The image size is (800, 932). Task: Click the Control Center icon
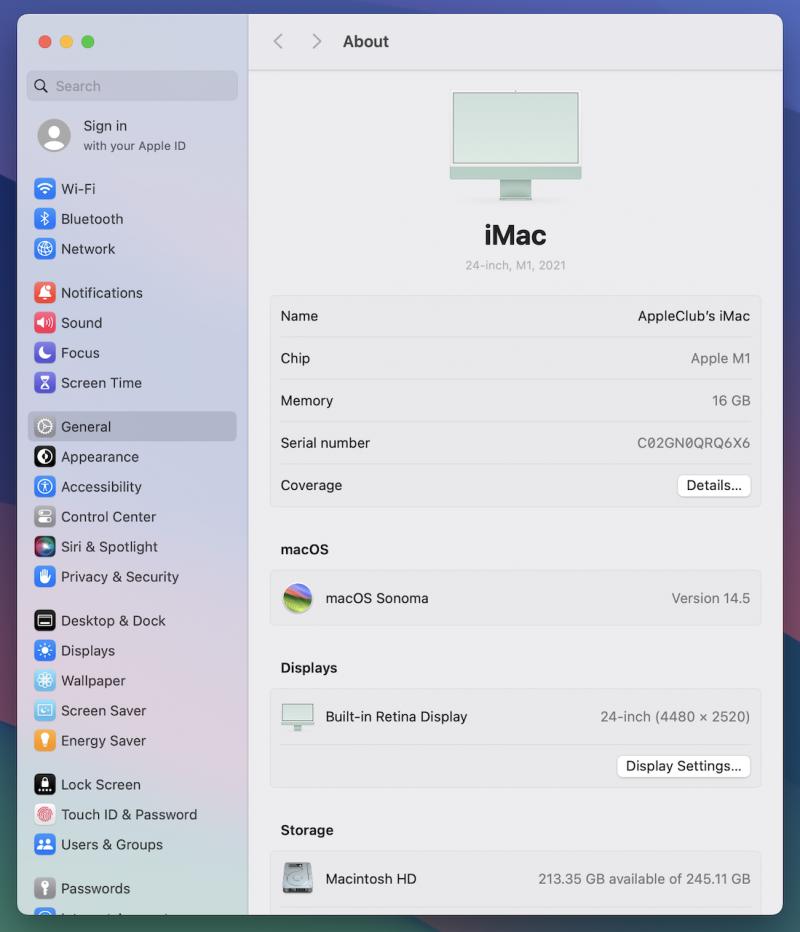pos(45,517)
